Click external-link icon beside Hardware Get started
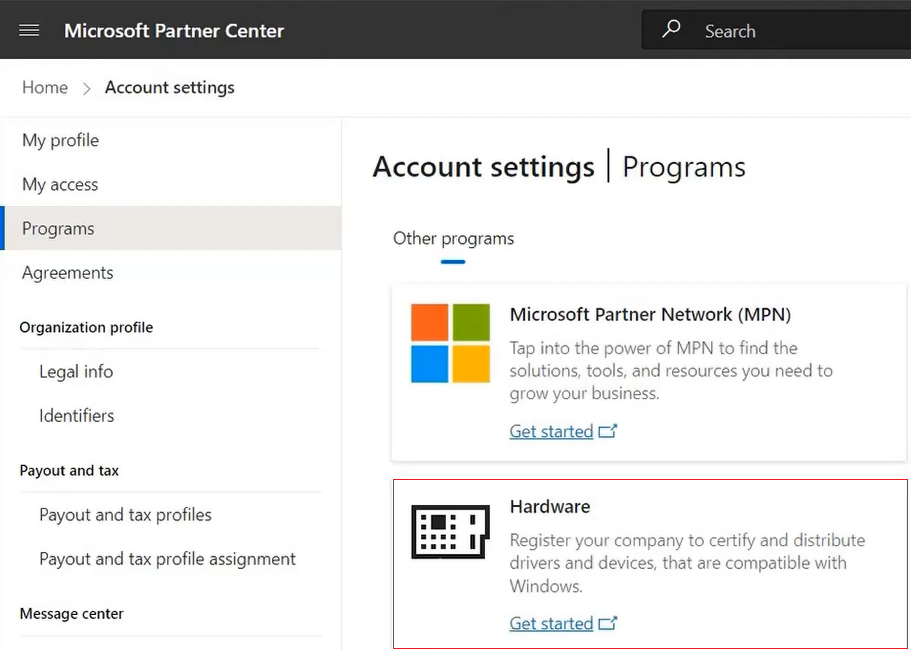911x650 pixels. 608,623
